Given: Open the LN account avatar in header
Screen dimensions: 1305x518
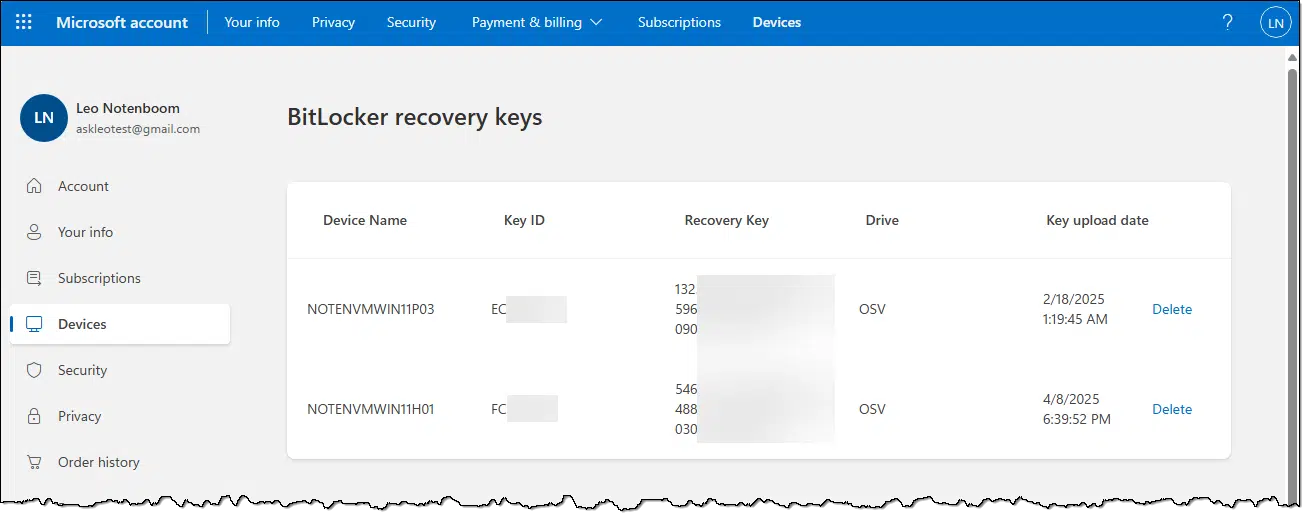Looking at the screenshot, I should tap(1276, 22).
